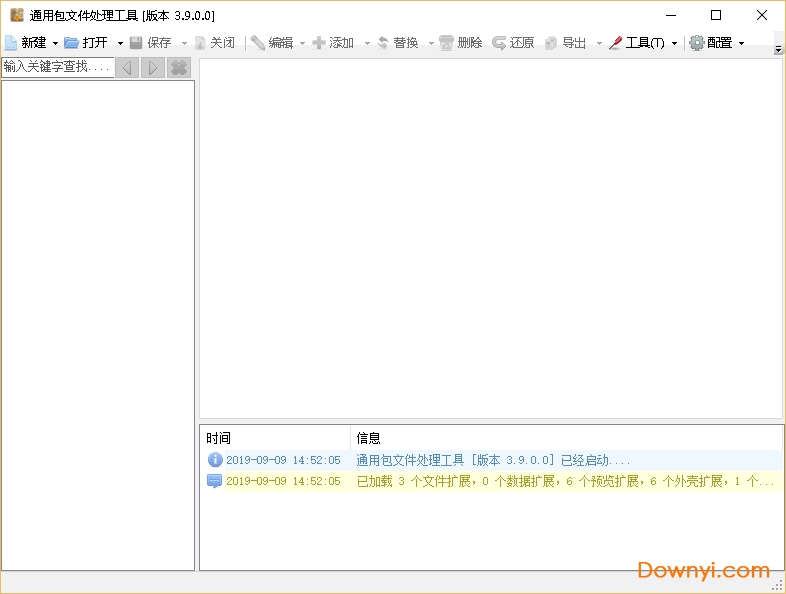Click the next search result arrow

coord(153,67)
